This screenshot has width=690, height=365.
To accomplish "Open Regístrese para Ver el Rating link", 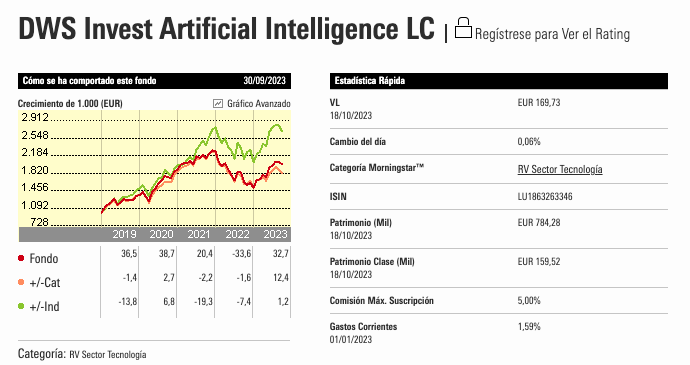I will [x=552, y=34].
